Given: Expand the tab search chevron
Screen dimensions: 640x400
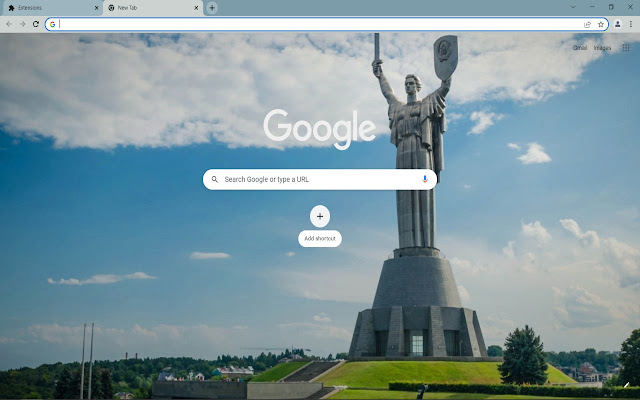Looking at the screenshot, I should point(573,7).
